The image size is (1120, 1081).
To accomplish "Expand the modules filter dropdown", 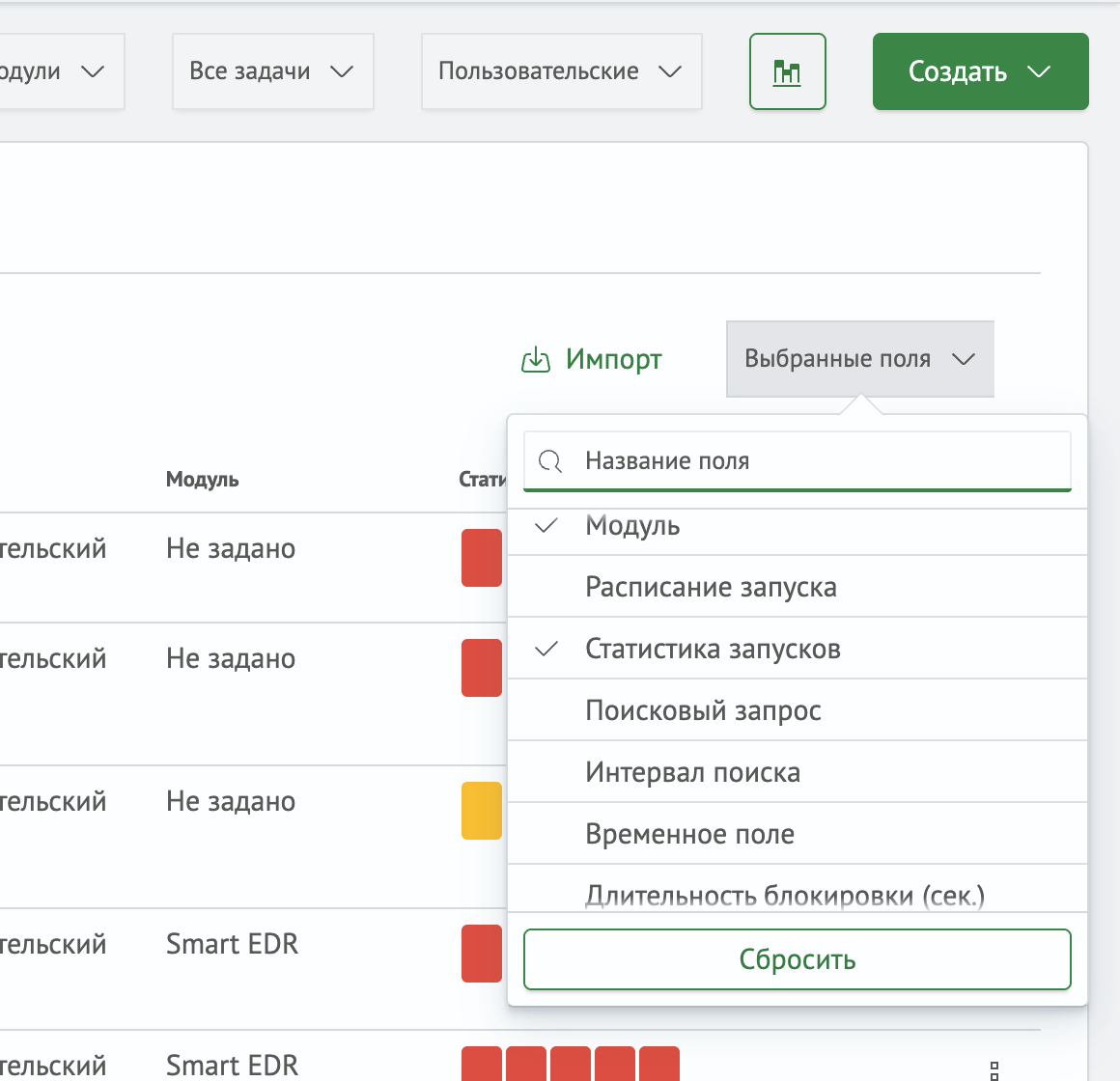I will [x=61, y=71].
